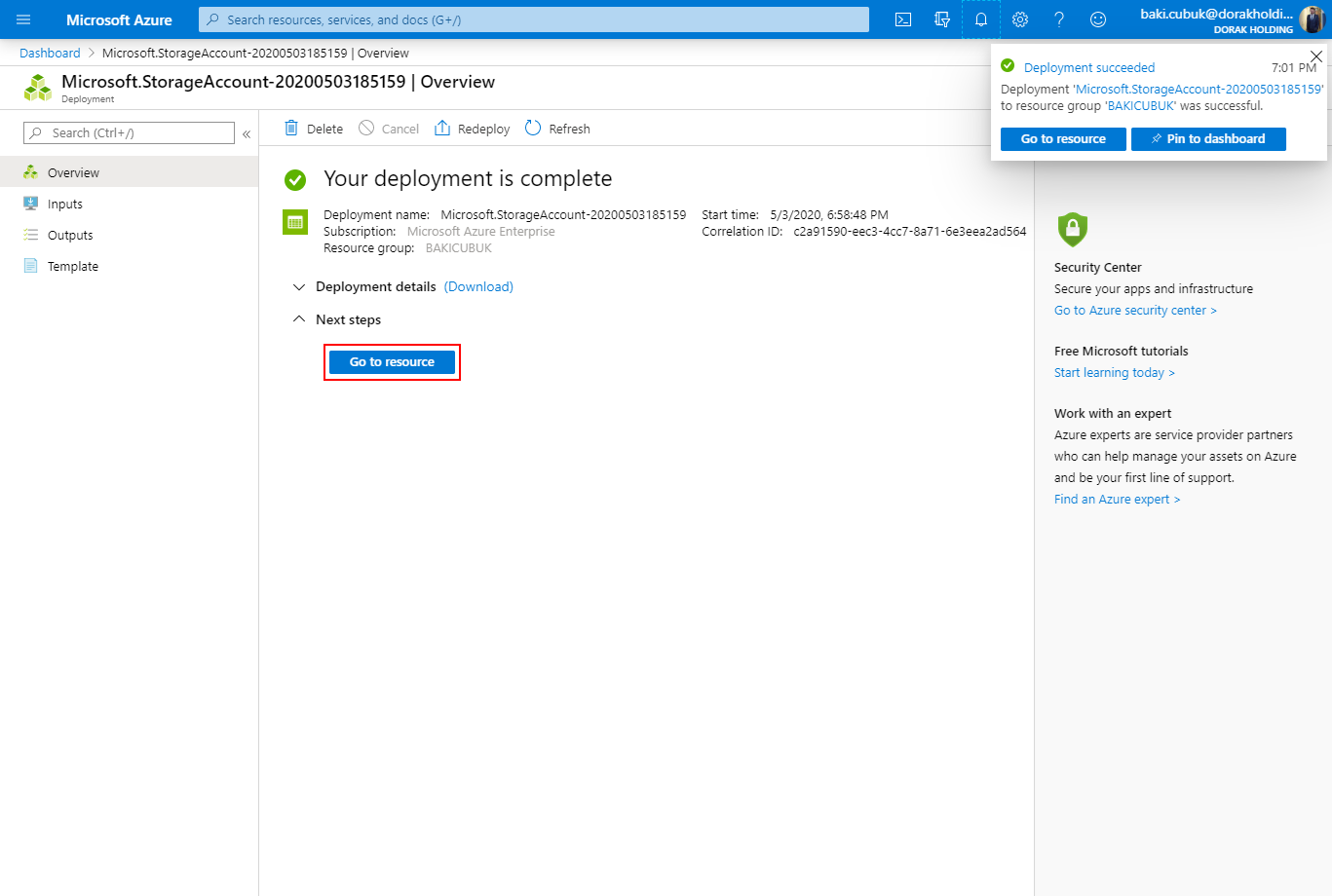The height and width of the screenshot is (896, 1332).
Task: Open the Microsoft.StorageAccount deployment link in the notification
Action: (1199, 90)
